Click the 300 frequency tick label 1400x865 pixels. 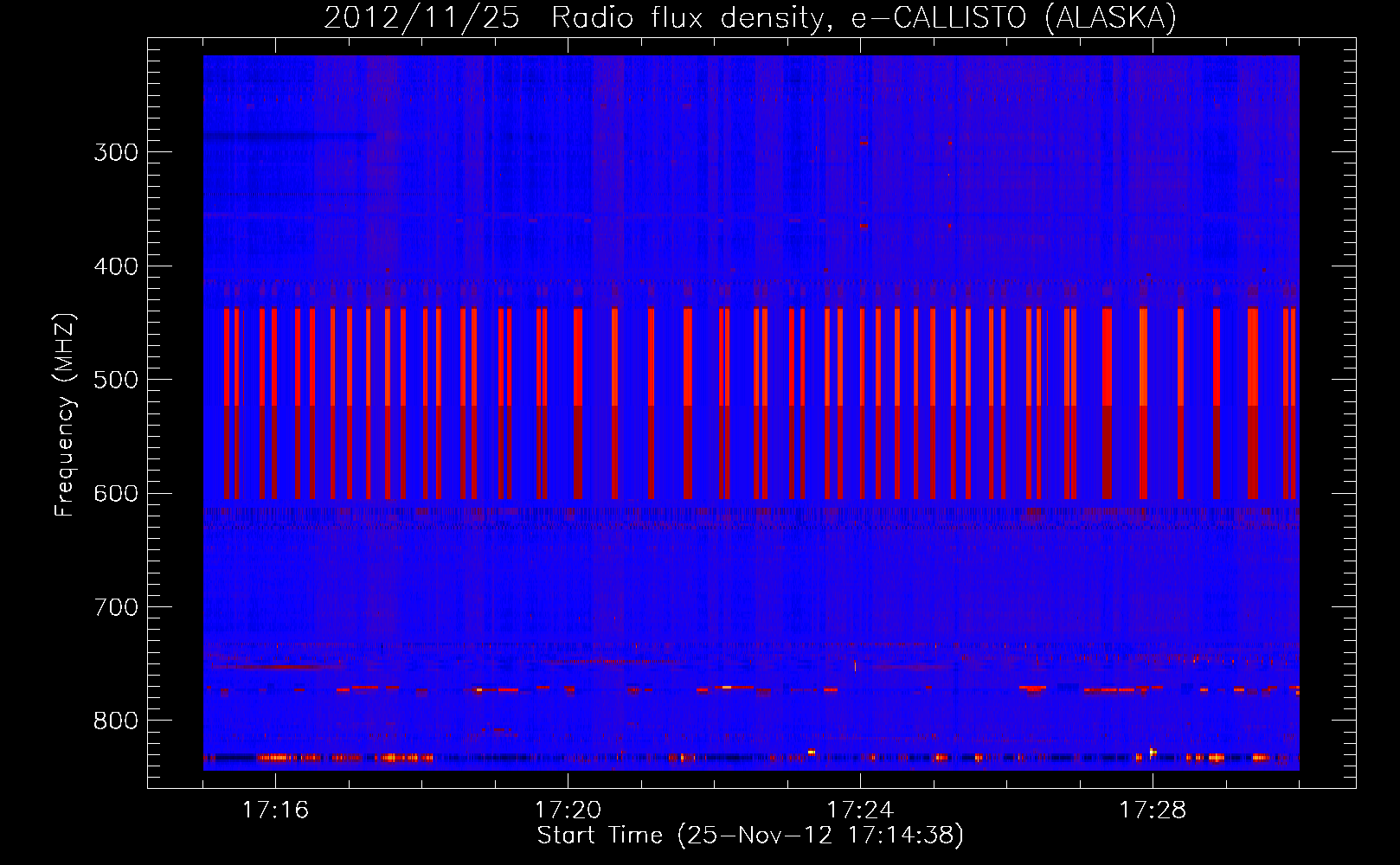point(116,153)
